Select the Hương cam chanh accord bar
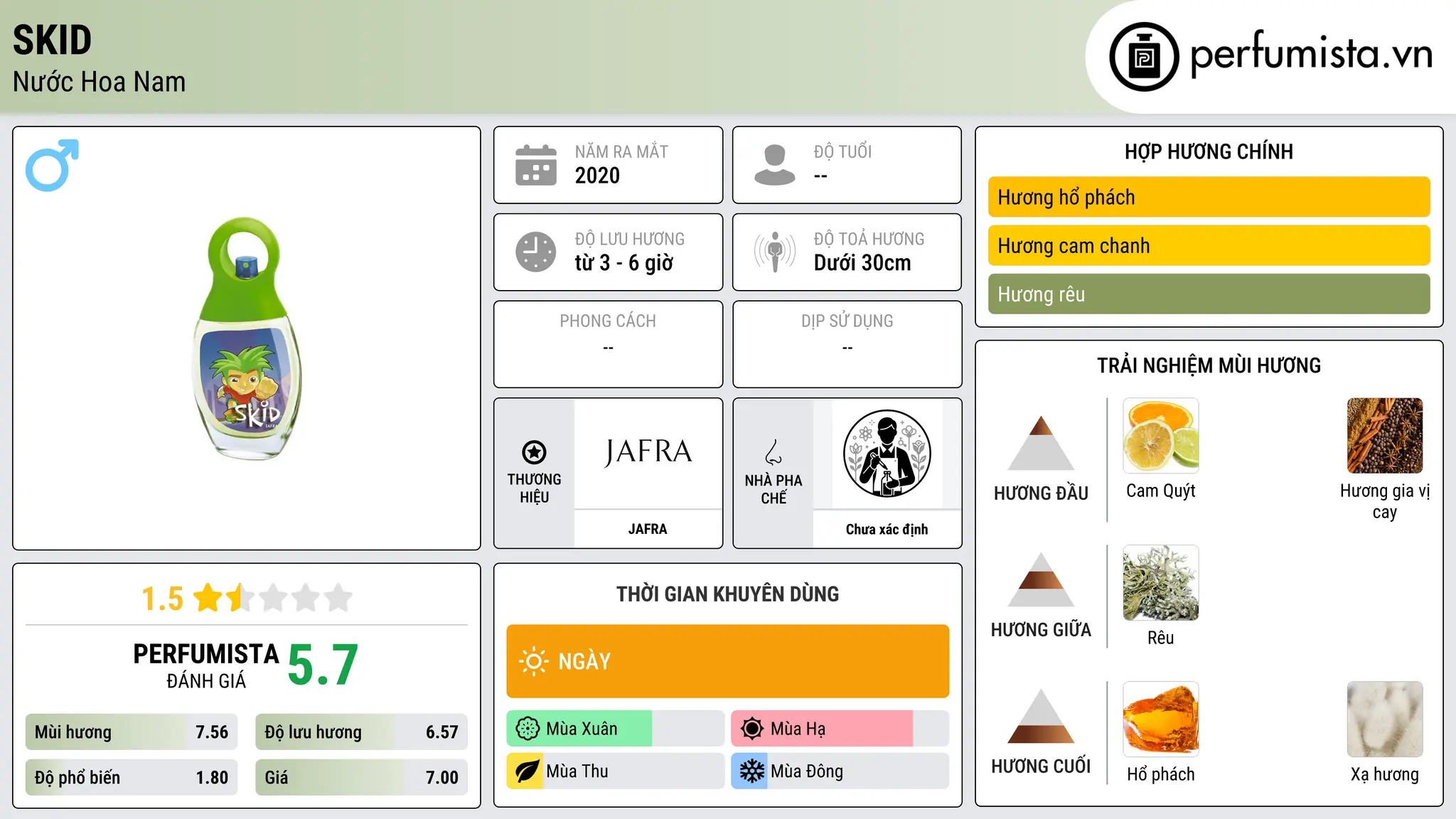The width and height of the screenshot is (1456, 819). pos(1209,245)
